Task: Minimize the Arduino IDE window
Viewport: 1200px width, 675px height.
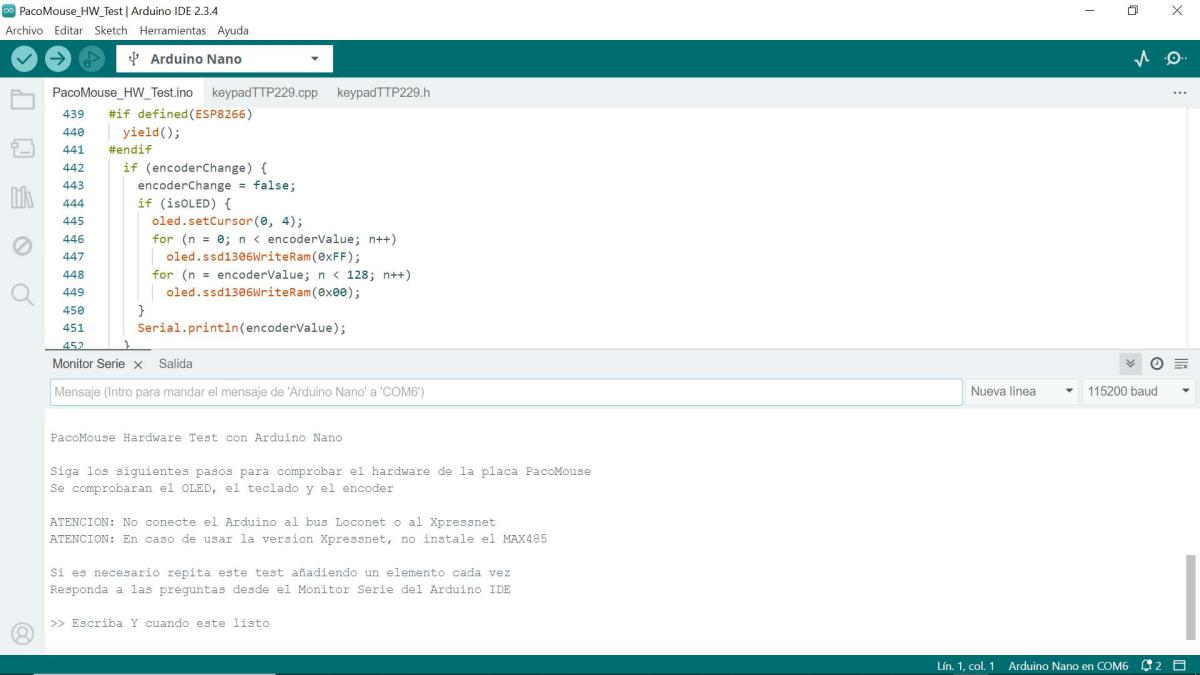Action: click(1089, 10)
